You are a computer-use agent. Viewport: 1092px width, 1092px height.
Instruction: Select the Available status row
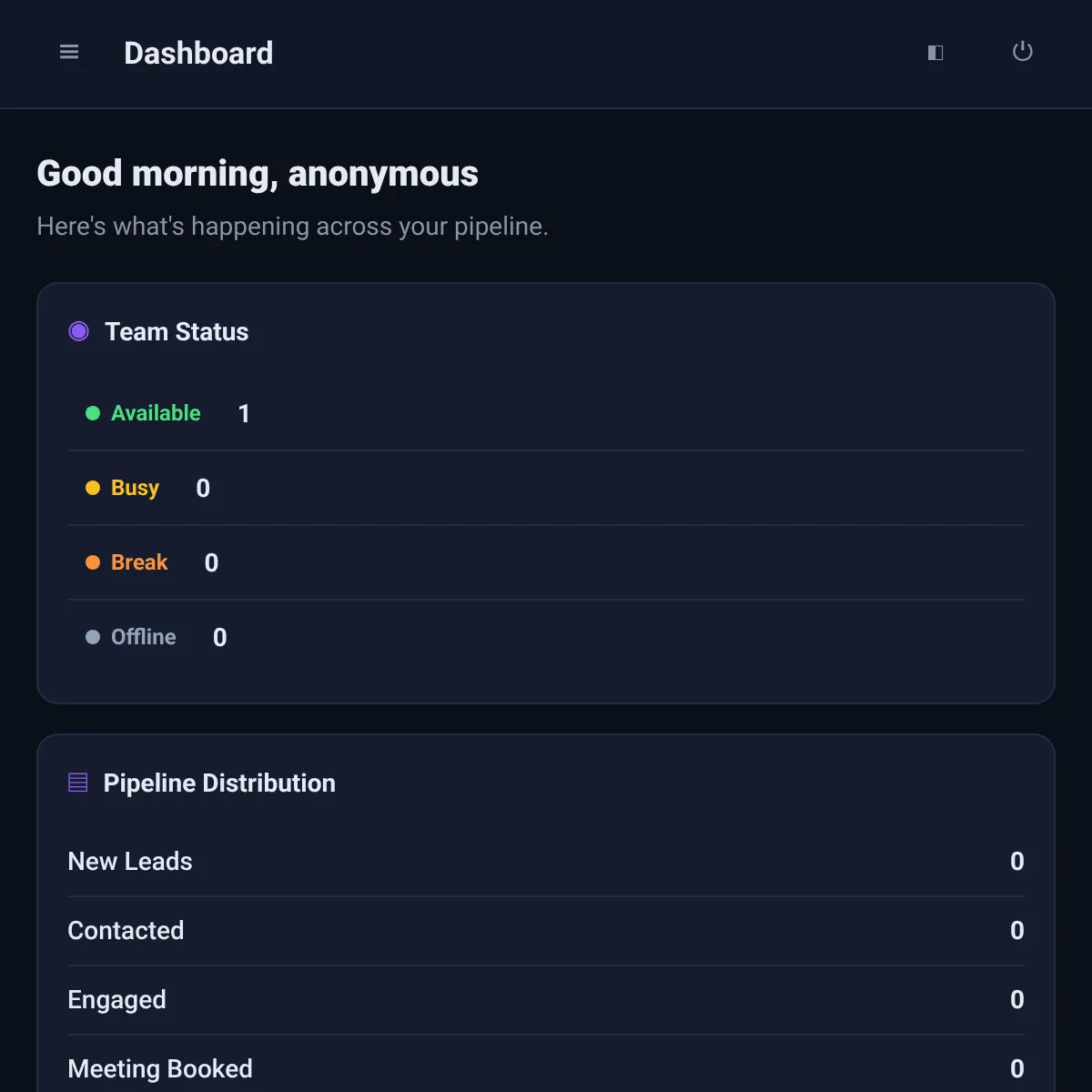tap(546, 413)
